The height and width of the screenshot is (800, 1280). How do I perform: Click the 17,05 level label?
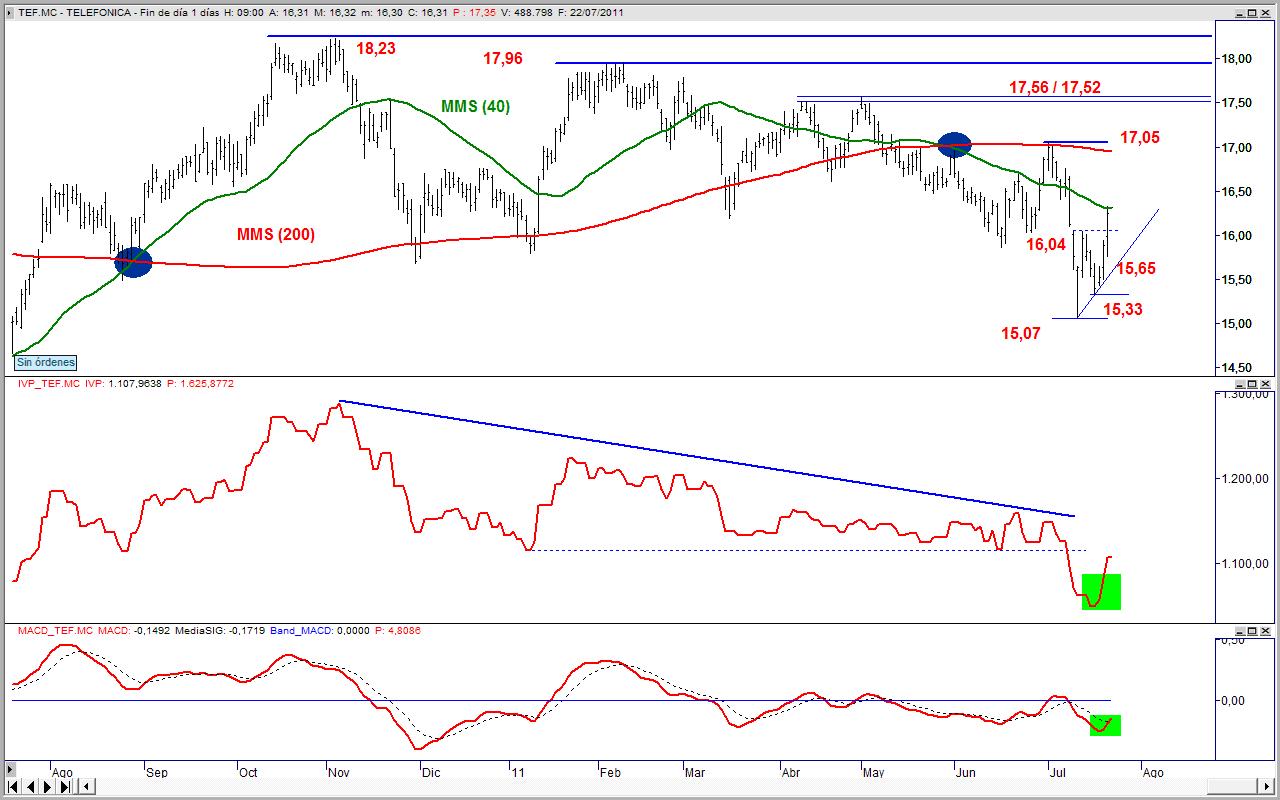point(1140,138)
